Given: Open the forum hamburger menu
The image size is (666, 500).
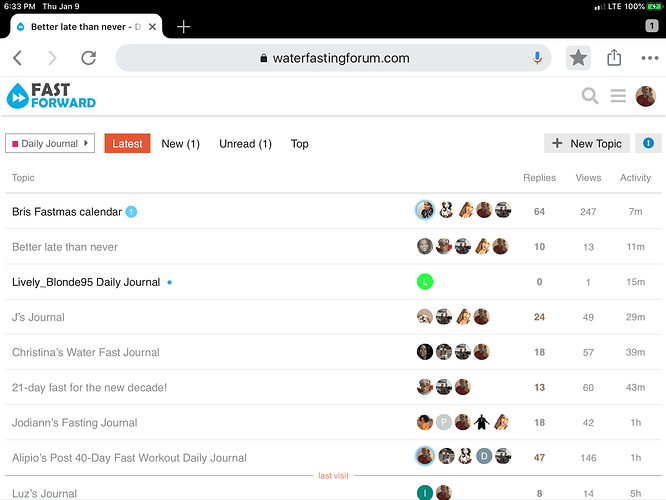Looking at the screenshot, I should tap(618, 96).
